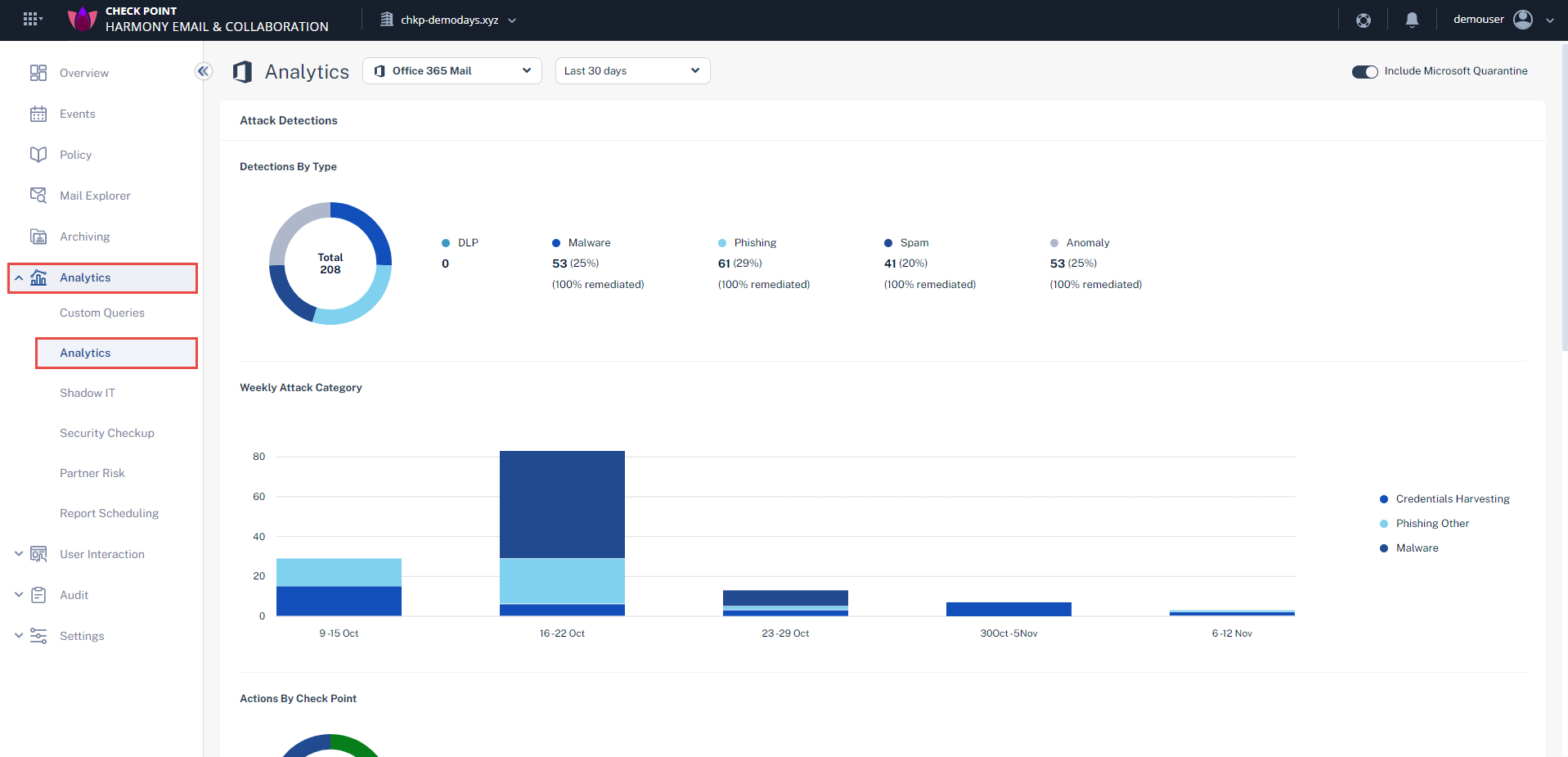Screen dimensions: 1568x757
Task: Open Archiving page
Action: click(84, 237)
